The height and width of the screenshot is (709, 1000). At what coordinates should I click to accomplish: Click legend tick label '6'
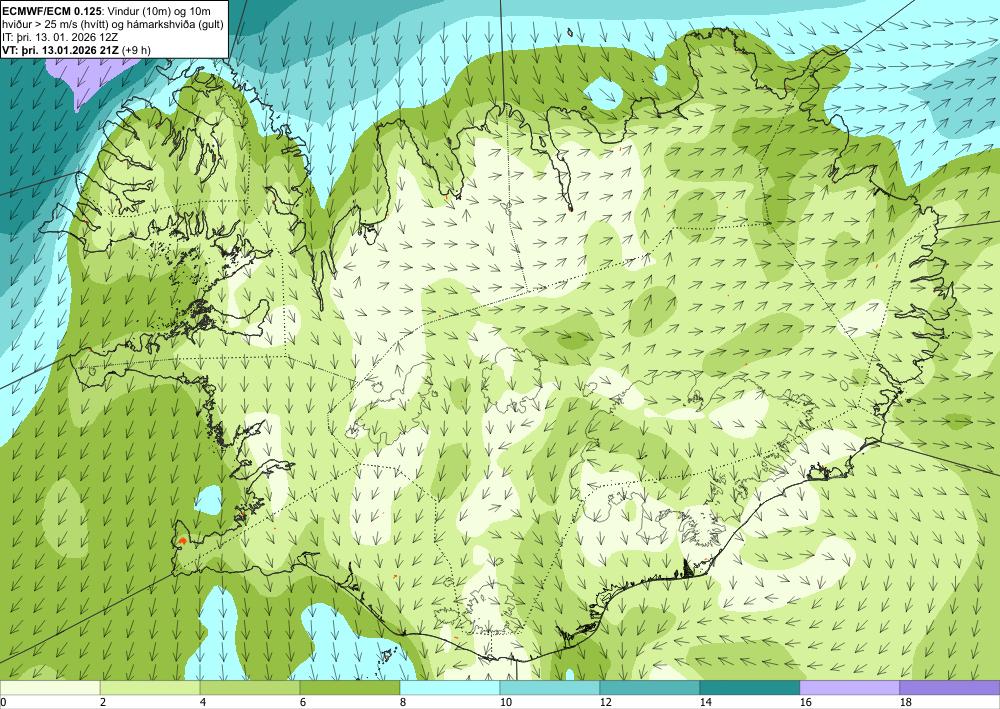tap(303, 703)
